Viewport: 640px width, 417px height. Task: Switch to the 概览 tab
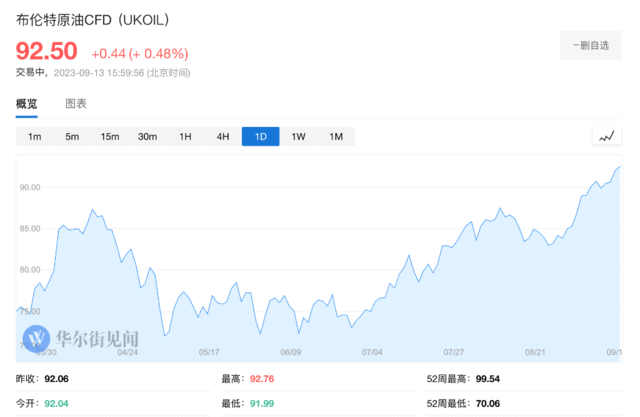point(27,104)
